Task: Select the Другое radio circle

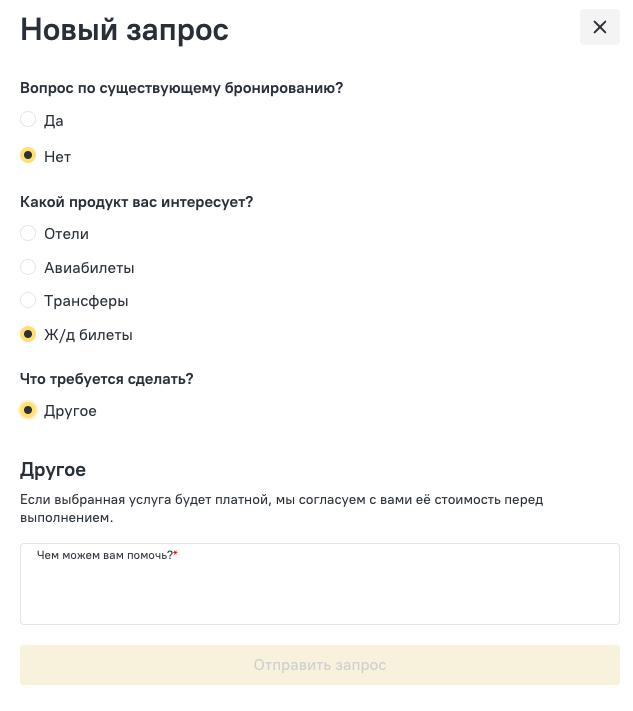Action: click(x=28, y=410)
